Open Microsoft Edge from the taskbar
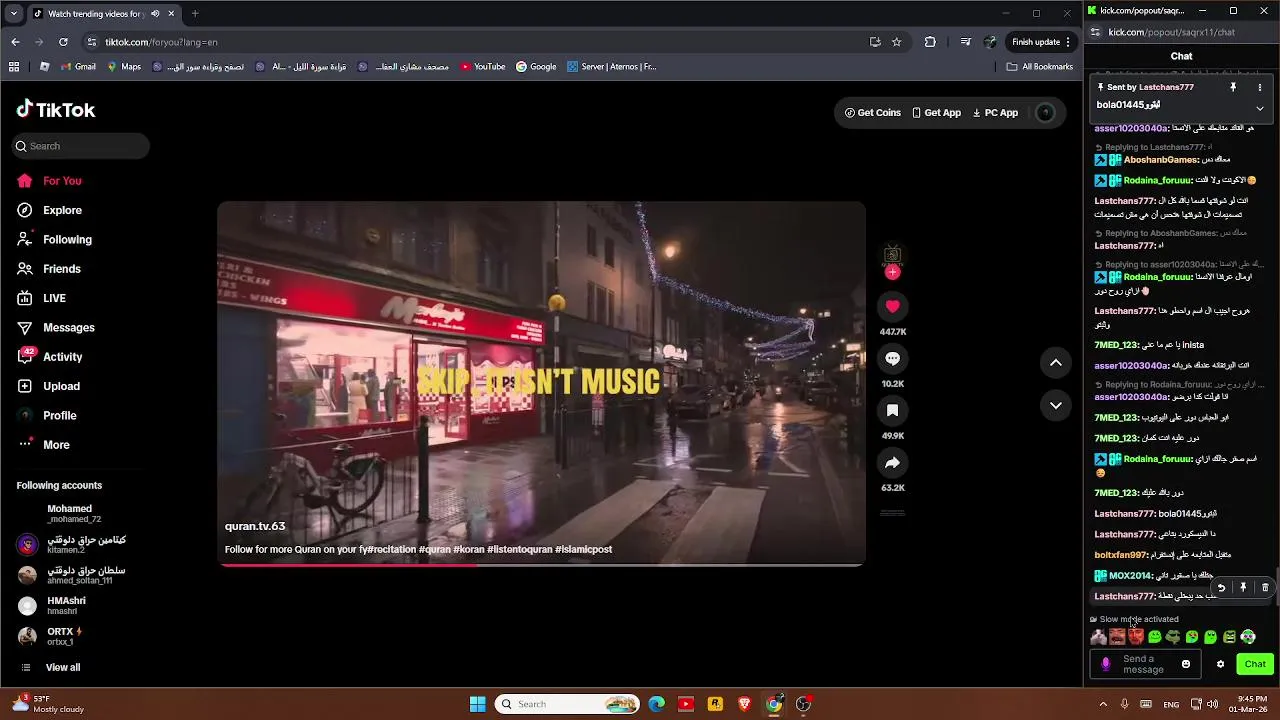The height and width of the screenshot is (720, 1280). pos(657,704)
